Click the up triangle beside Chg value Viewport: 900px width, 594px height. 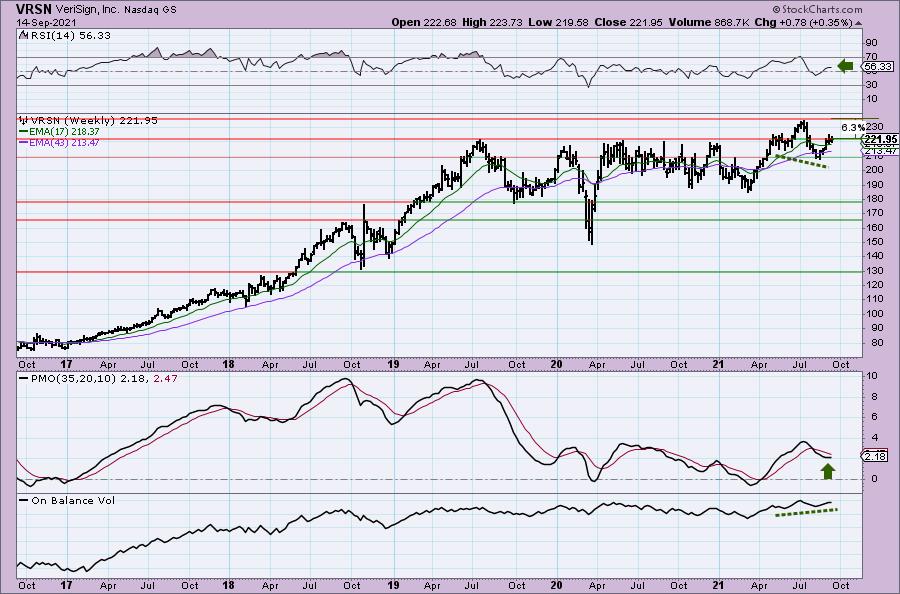click(x=858, y=23)
